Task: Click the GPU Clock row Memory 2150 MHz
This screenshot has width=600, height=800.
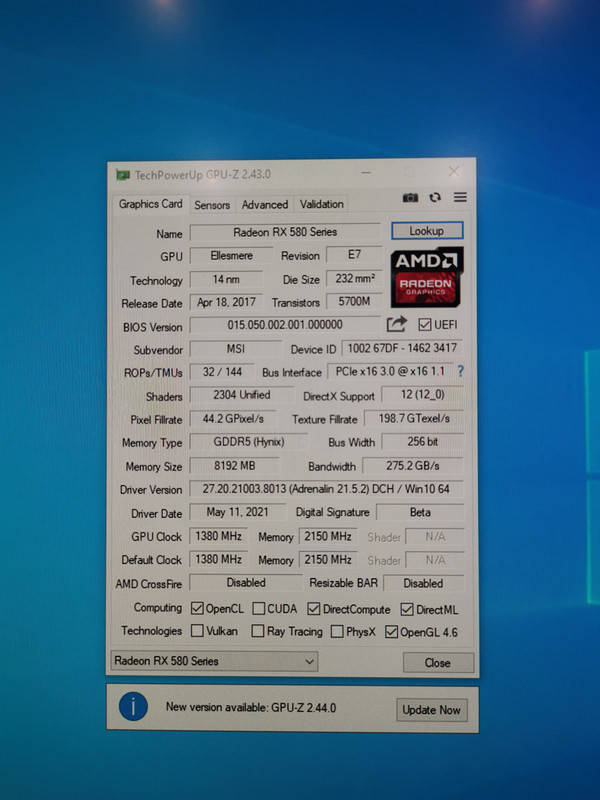Action: 328,536
